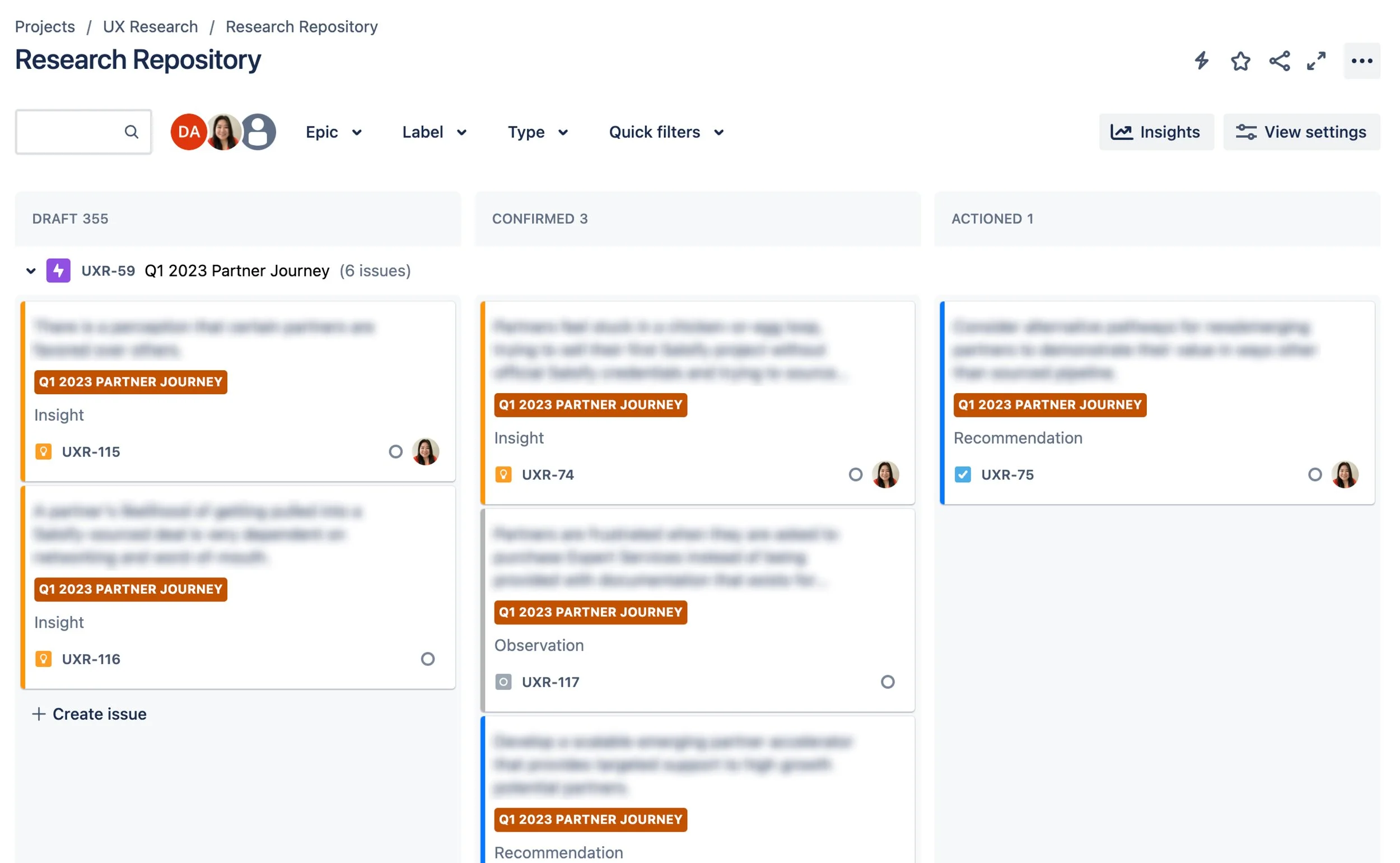The width and height of the screenshot is (1400, 863).
Task: Click the orange epic label on UXR-74
Action: pyautogui.click(x=590, y=405)
